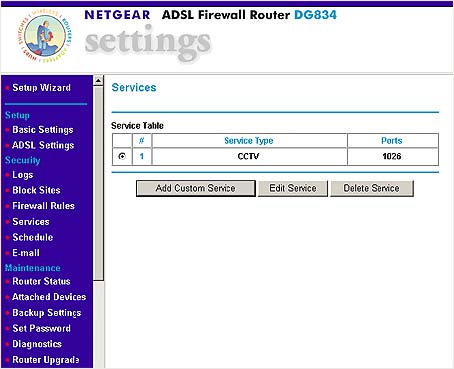Go to ADSL Settings page
Viewport: 454px width, 369px height.
tap(43, 145)
